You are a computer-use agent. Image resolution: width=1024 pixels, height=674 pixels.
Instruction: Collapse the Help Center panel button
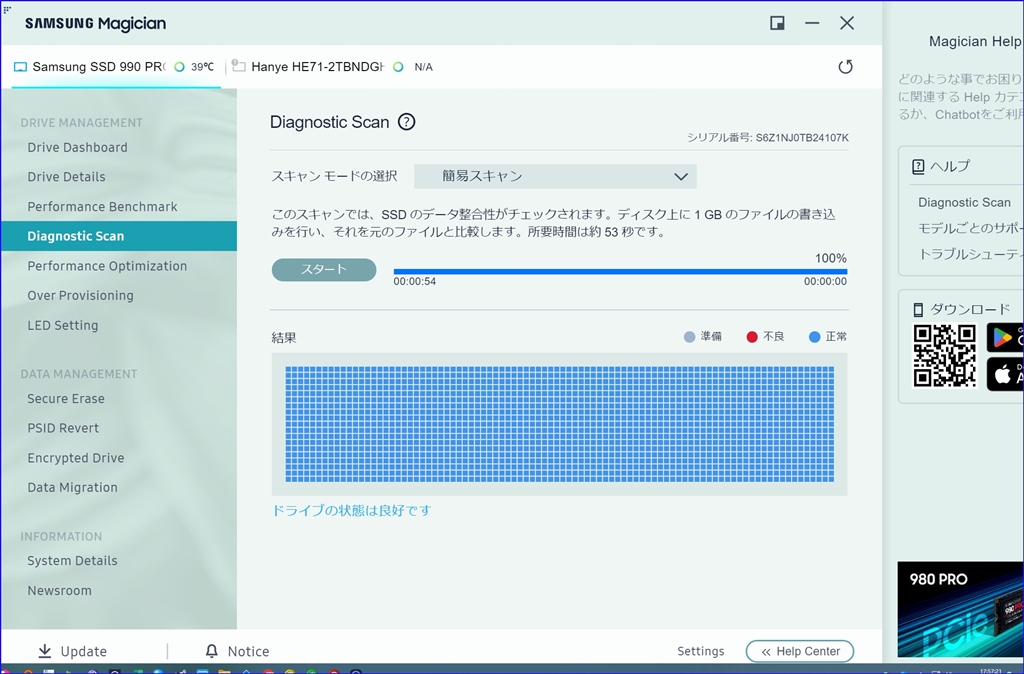point(800,651)
